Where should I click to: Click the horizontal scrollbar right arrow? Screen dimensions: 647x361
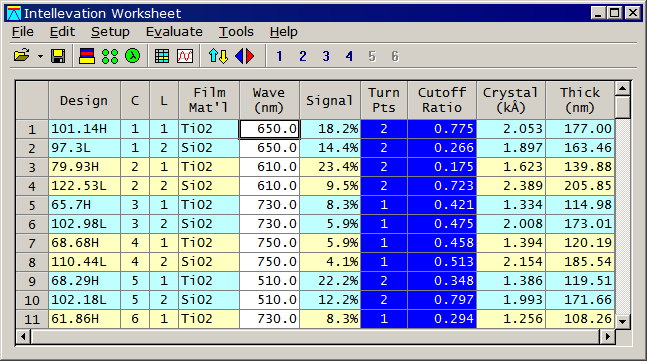click(607, 337)
